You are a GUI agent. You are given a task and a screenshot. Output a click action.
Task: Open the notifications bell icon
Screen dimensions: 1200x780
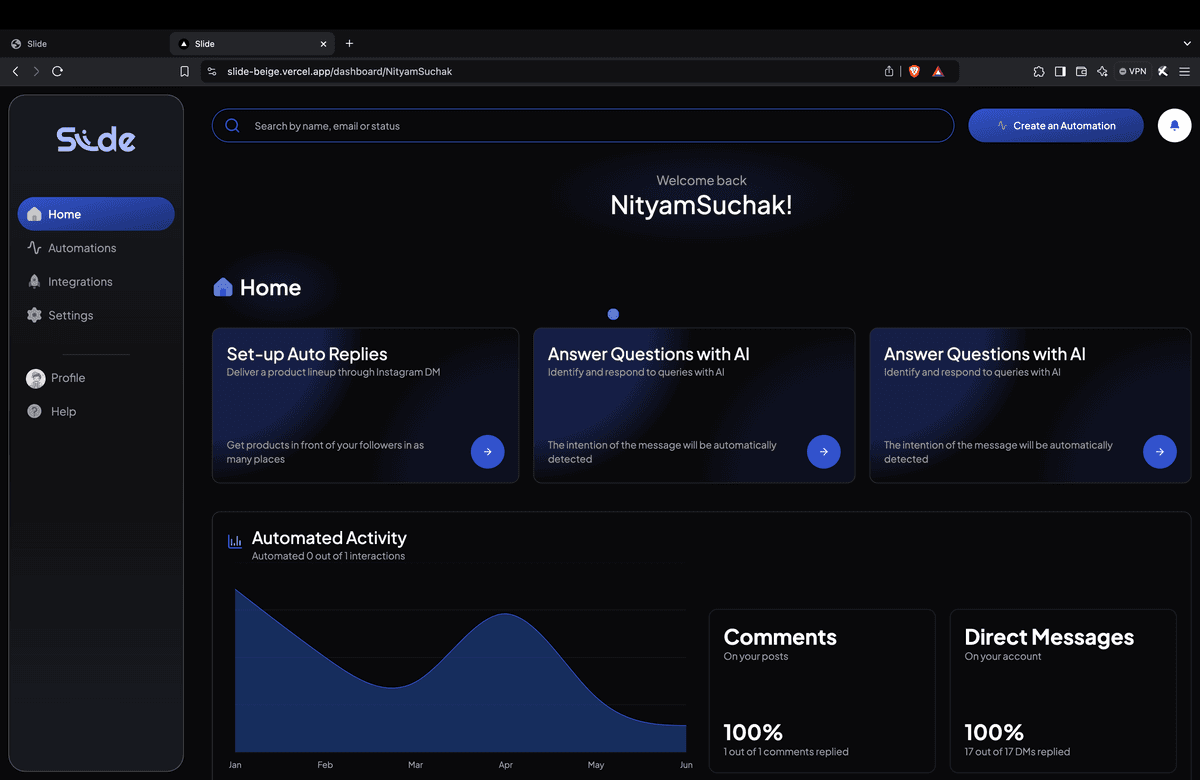[x=1174, y=125]
